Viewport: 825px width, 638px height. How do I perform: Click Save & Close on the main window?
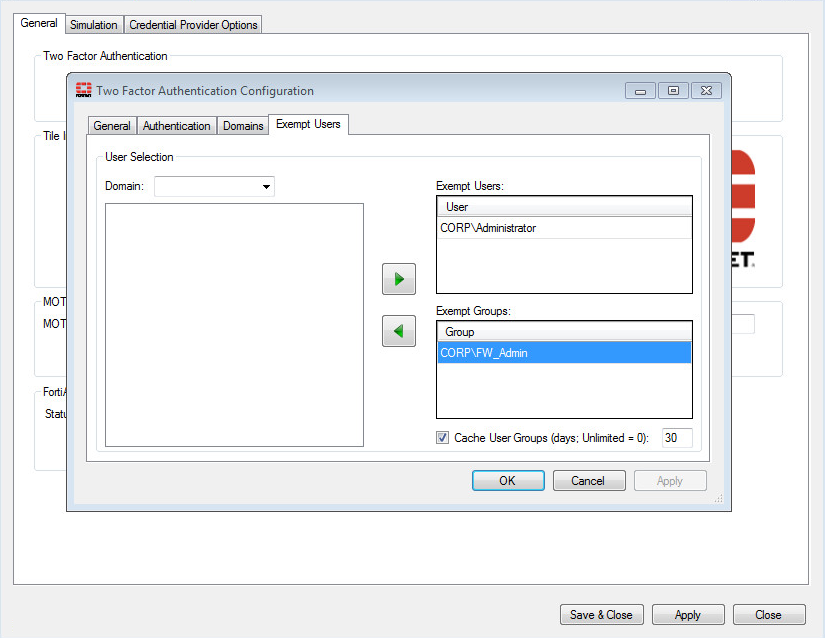click(601, 614)
